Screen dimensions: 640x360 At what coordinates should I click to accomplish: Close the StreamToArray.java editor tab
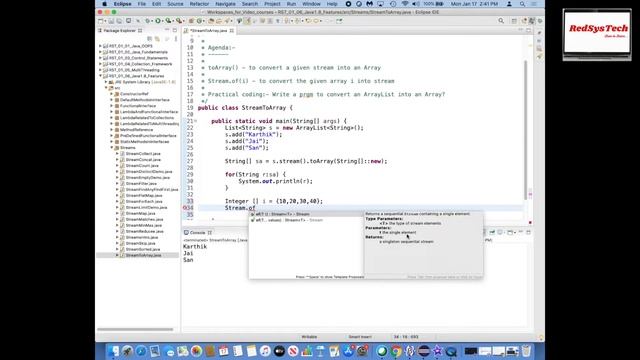coord(231,31)
